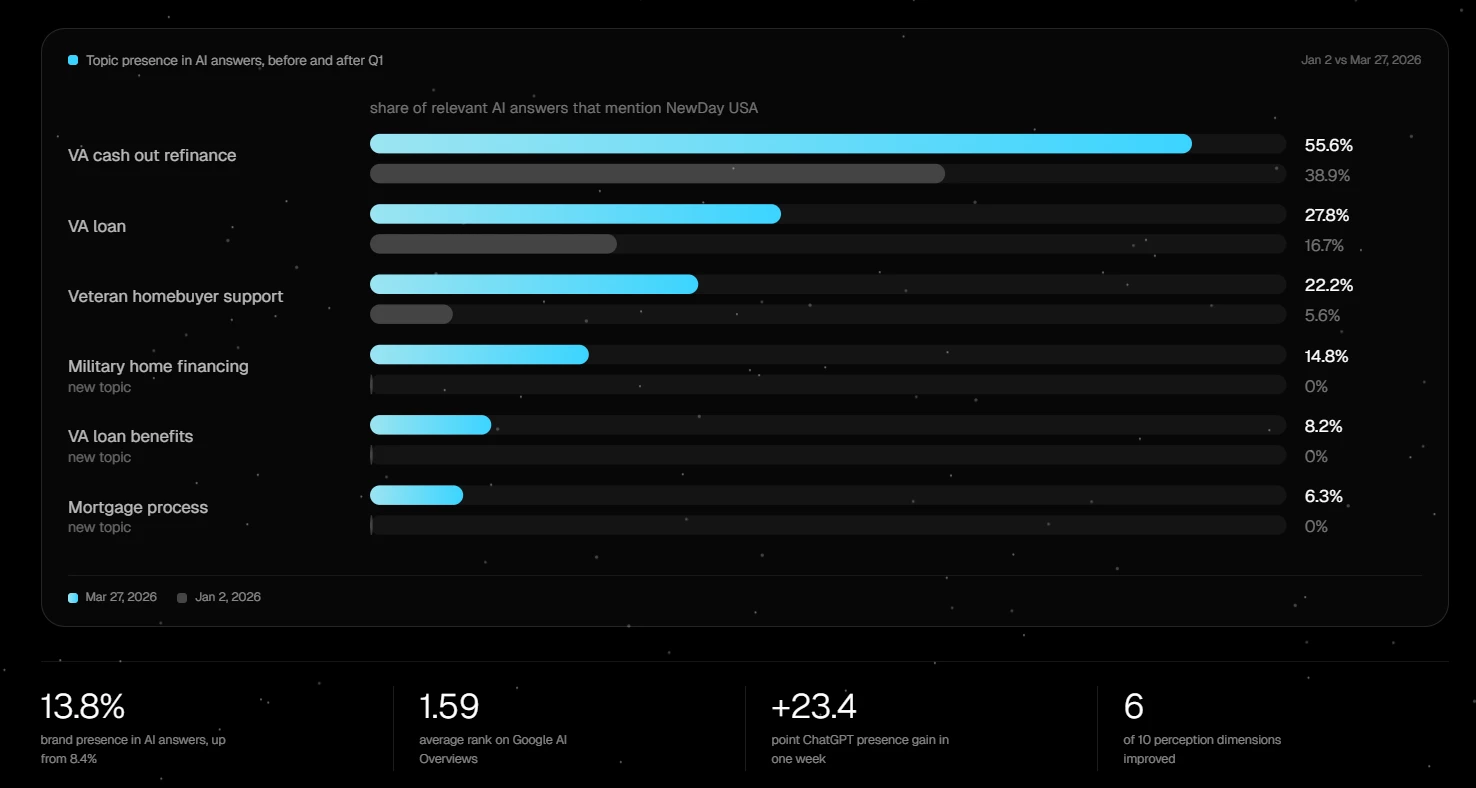Click the 27.8% value
This screenshot has width=1476, height=788.
click(1327, 215)
